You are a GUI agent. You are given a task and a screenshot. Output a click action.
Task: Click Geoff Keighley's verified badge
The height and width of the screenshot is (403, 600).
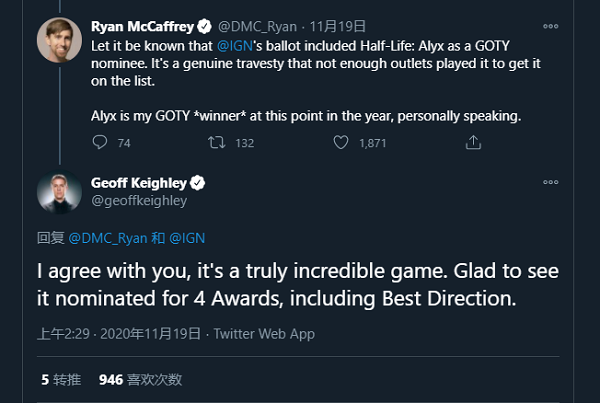tap(198, 182)
